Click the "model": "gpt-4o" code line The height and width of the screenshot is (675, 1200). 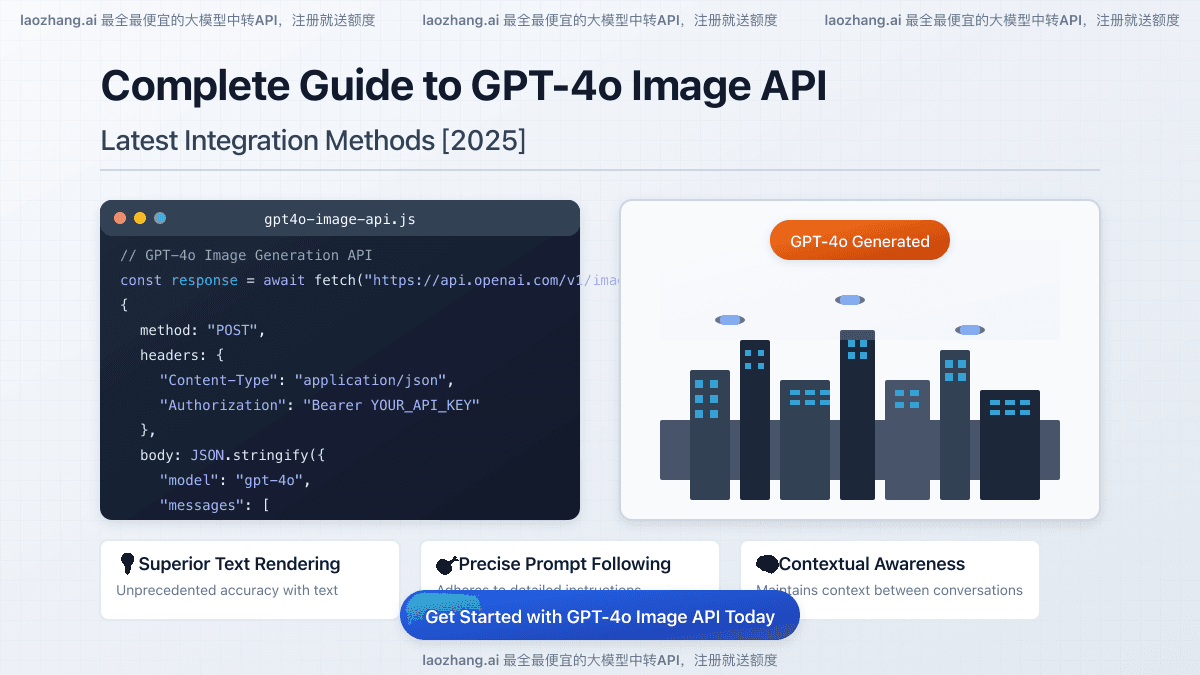click(x=236, y=480)
